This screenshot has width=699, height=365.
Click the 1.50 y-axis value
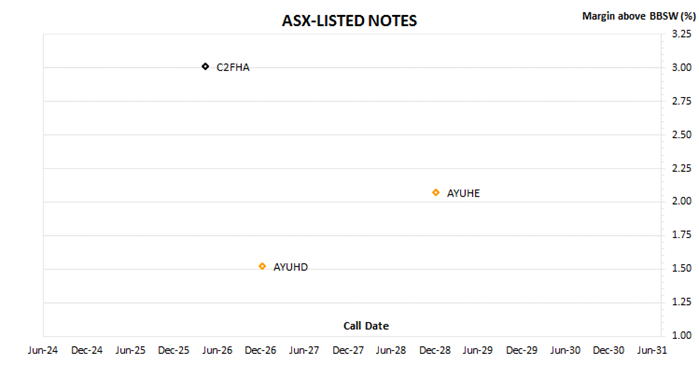[682, 268]
